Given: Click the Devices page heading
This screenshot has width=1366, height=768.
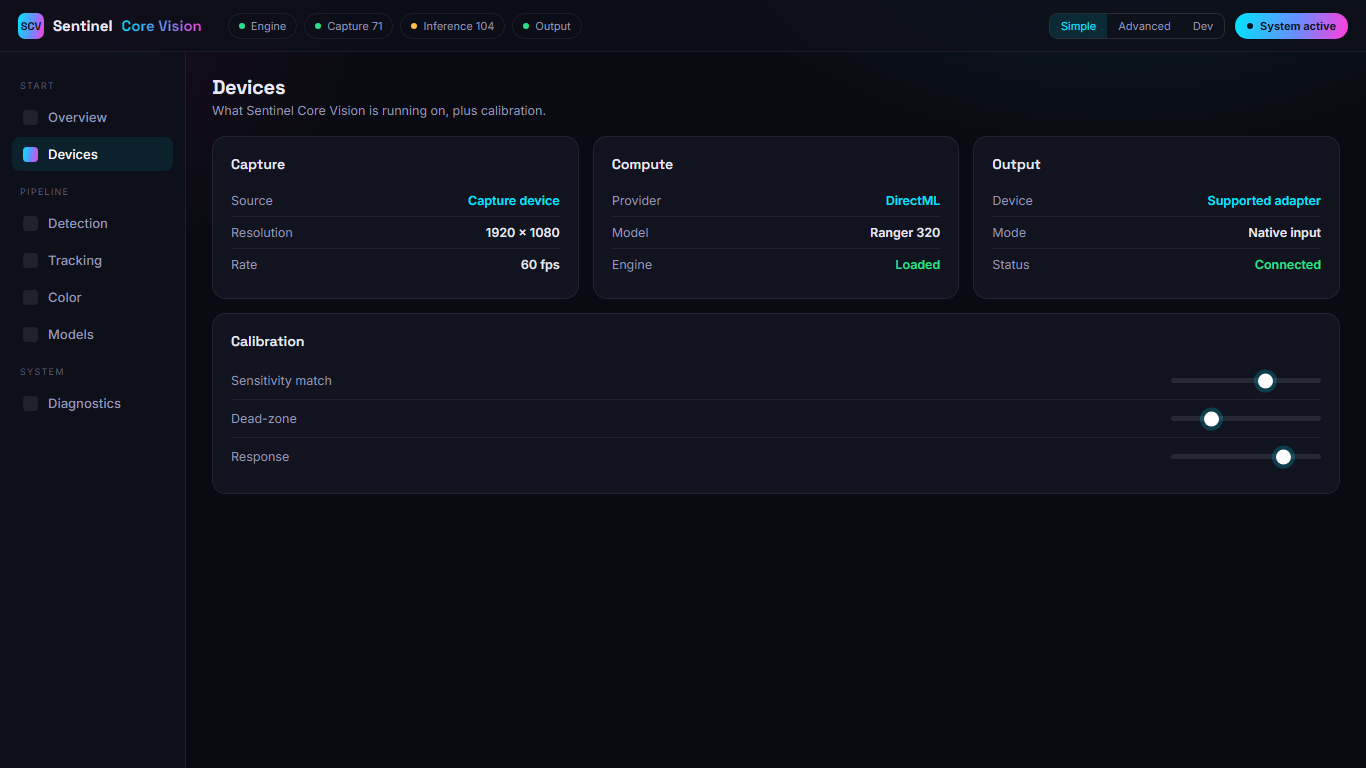Looking at the screenshot, I should pyautogui.click(x=249, y=88).
